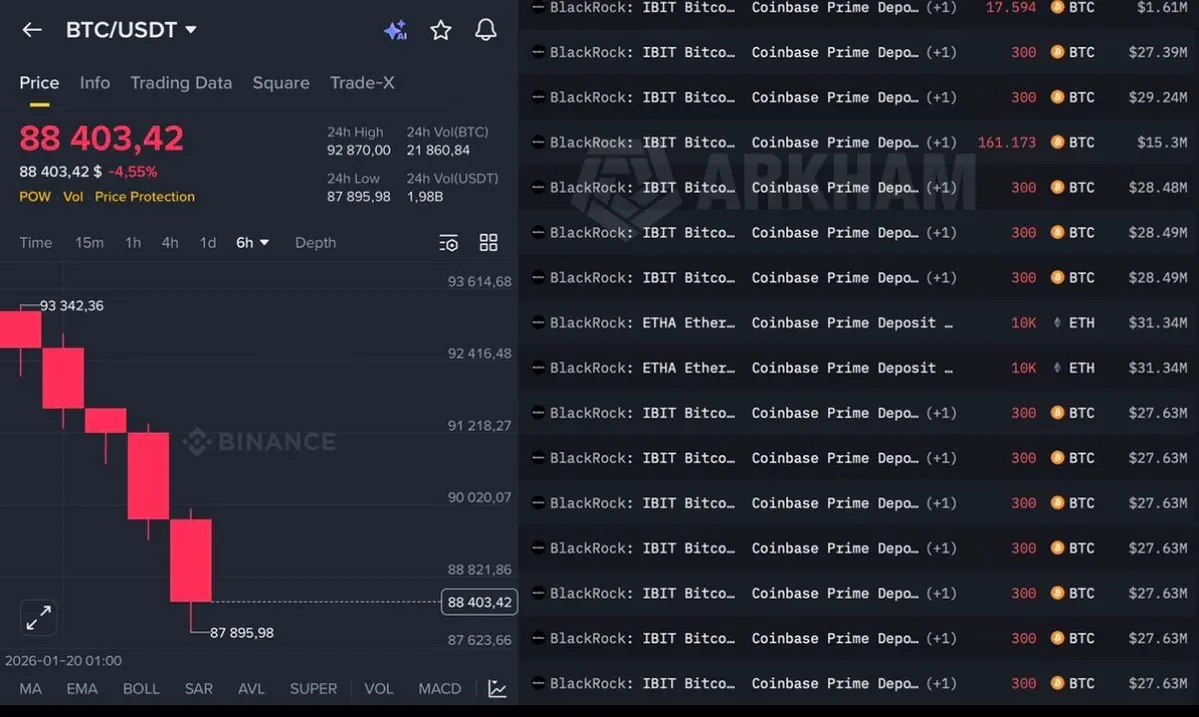Toggle the VOL sub-indicator
The height and width of the screenshot is (717, 1199).
pyautogui.click(x=379, y=689)
